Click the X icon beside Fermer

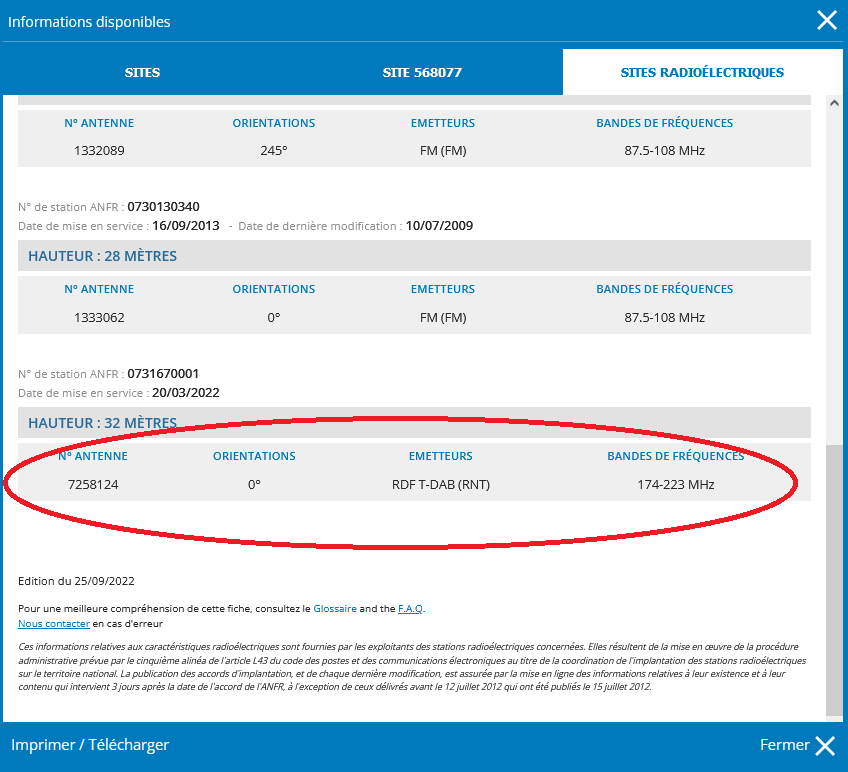point(825,745)
